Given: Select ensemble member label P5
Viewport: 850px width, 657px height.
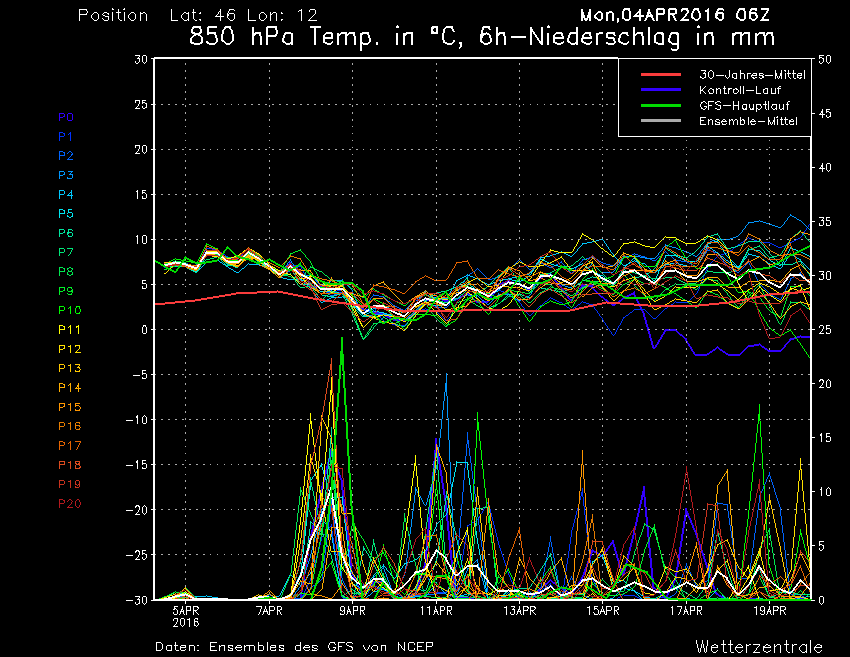Looking at the screenshot, I should (x=66, y=214).
